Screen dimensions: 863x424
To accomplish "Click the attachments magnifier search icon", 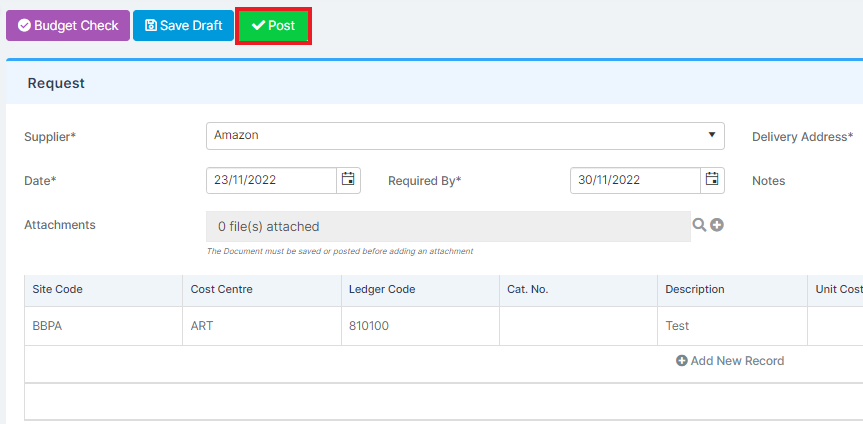I will click(x=699, y=225).
